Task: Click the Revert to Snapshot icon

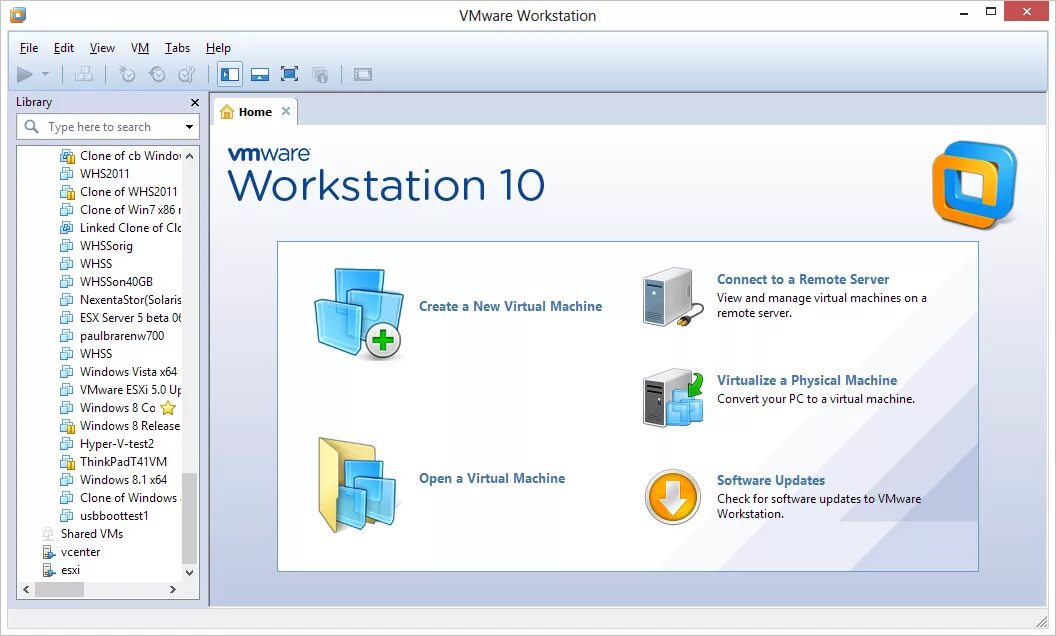Action: [x=157, y=74]
